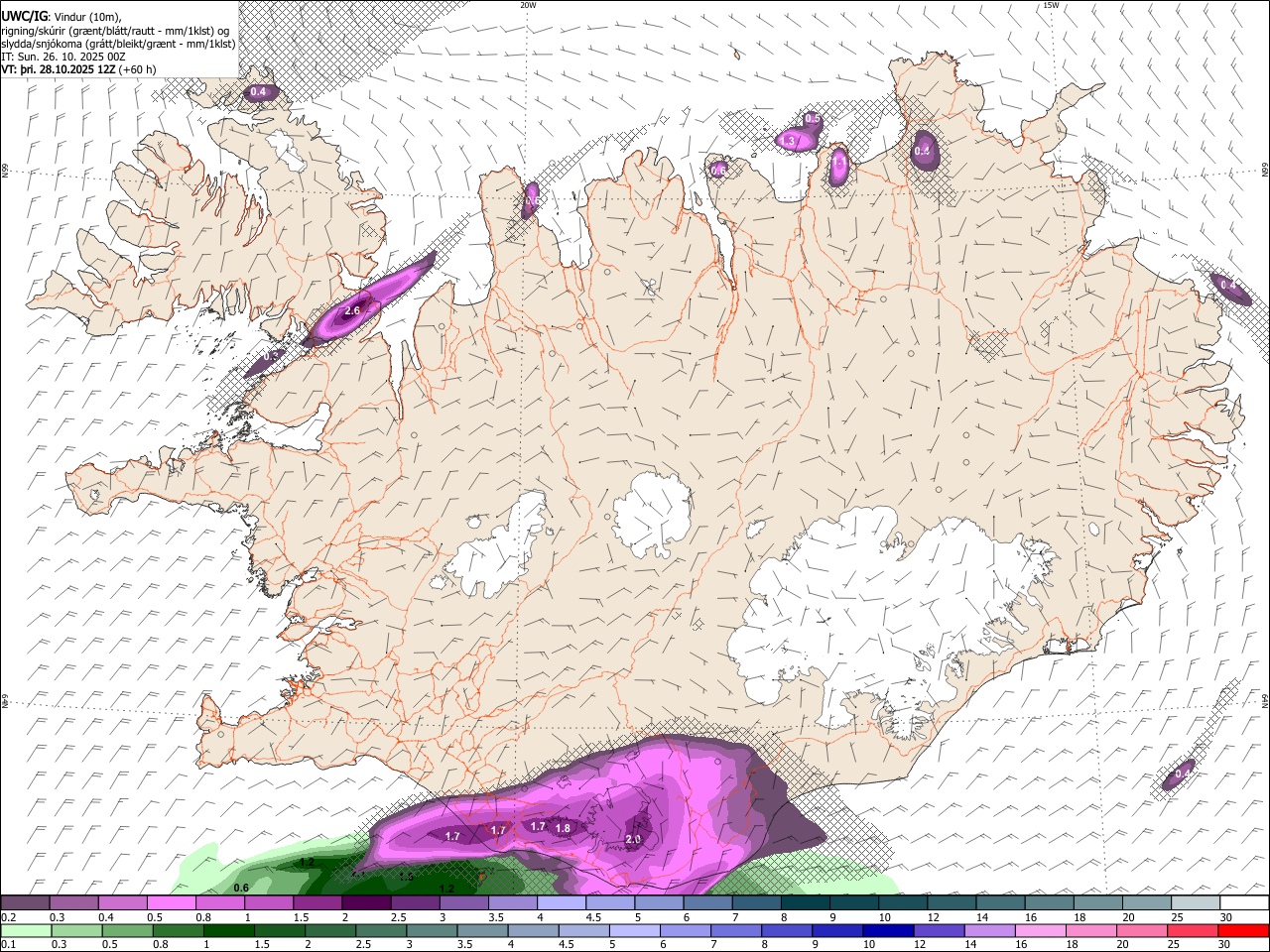Click the dark teal snow swatch above 8
1270x952 pixels.
(x=806, y=903)
